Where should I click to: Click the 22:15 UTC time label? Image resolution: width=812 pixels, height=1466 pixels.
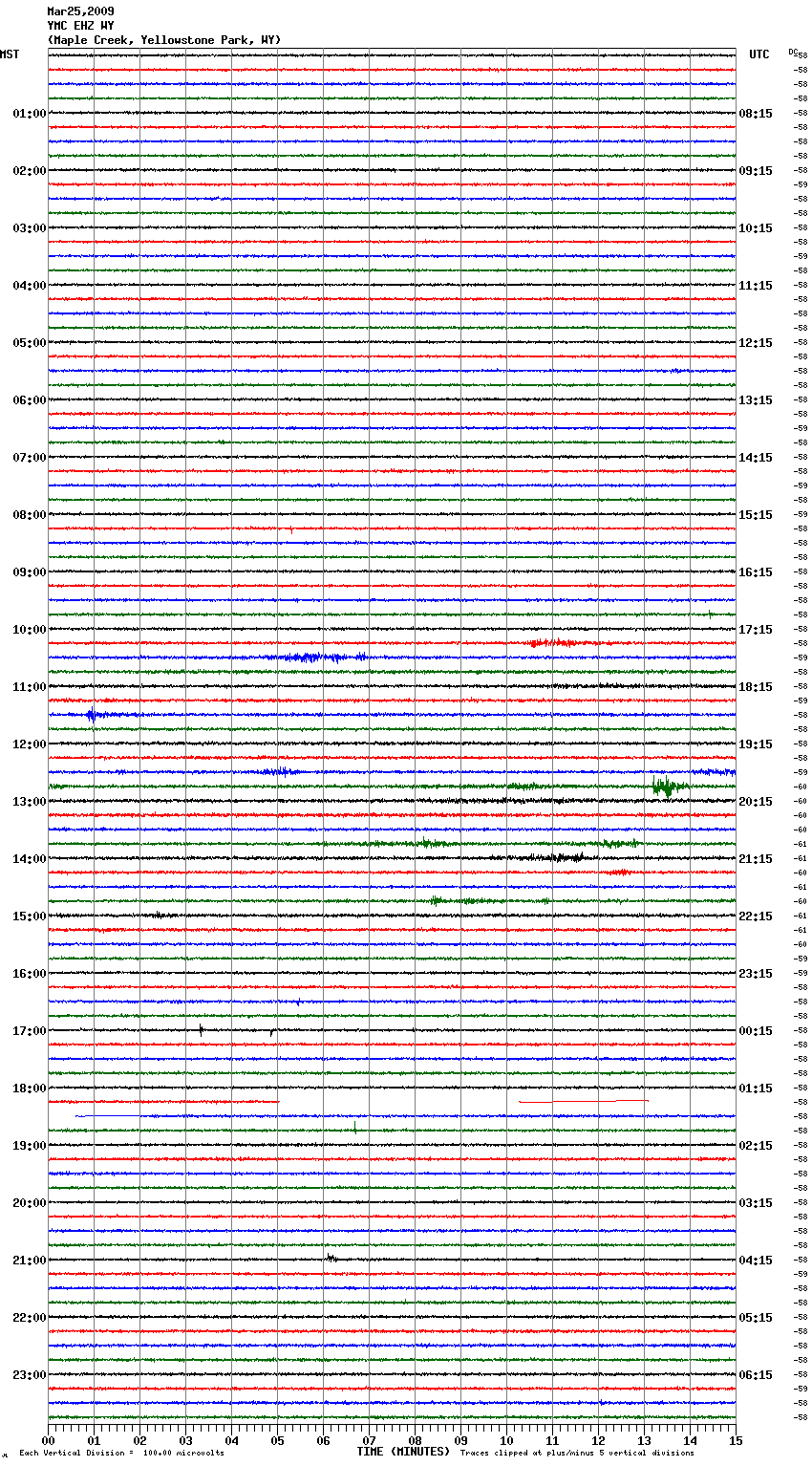[x=756, y=916]
